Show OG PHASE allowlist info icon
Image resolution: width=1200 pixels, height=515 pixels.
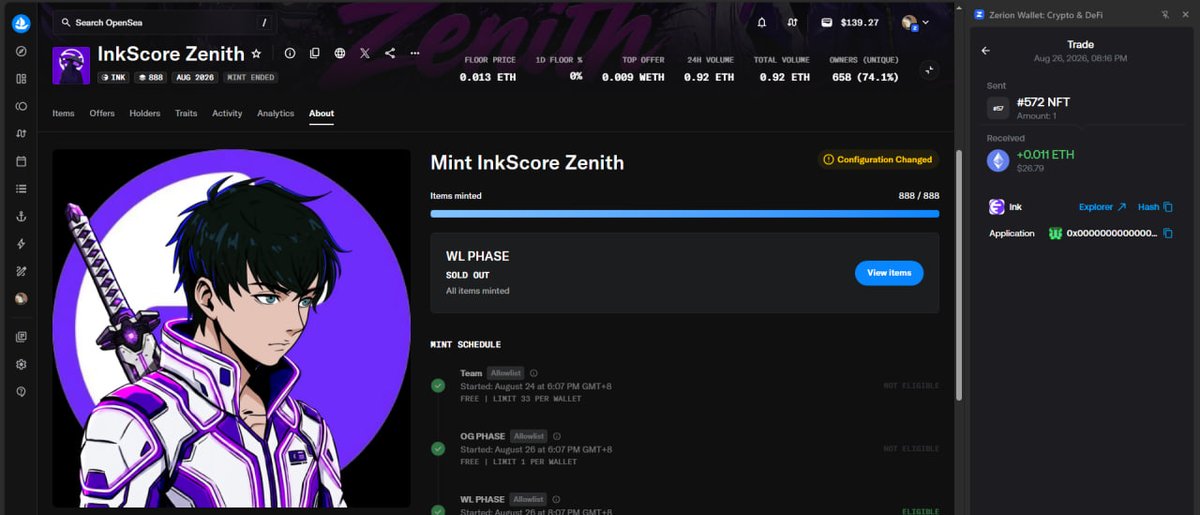(557, 436)
